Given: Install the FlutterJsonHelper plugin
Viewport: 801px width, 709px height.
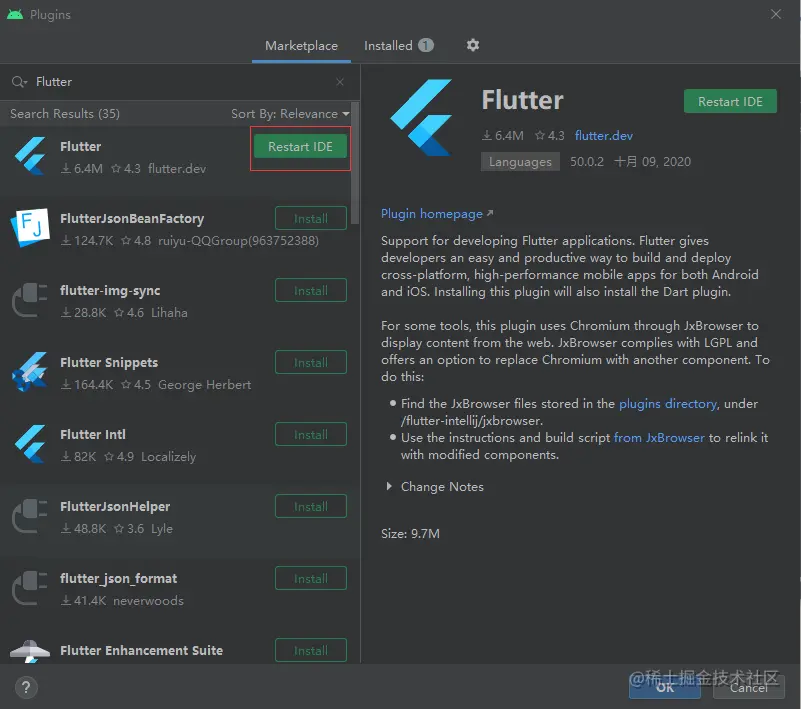Looking at the screenshot, I should coord(311,507).
